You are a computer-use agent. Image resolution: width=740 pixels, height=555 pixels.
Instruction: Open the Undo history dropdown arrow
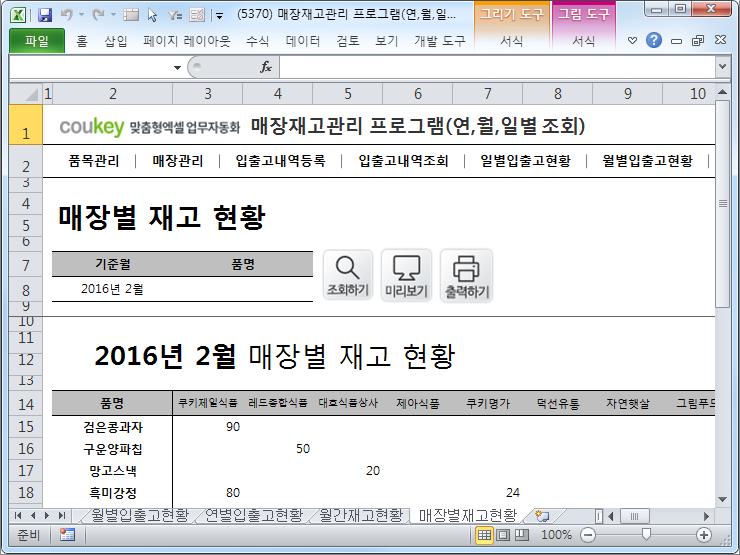coord(81,15)
